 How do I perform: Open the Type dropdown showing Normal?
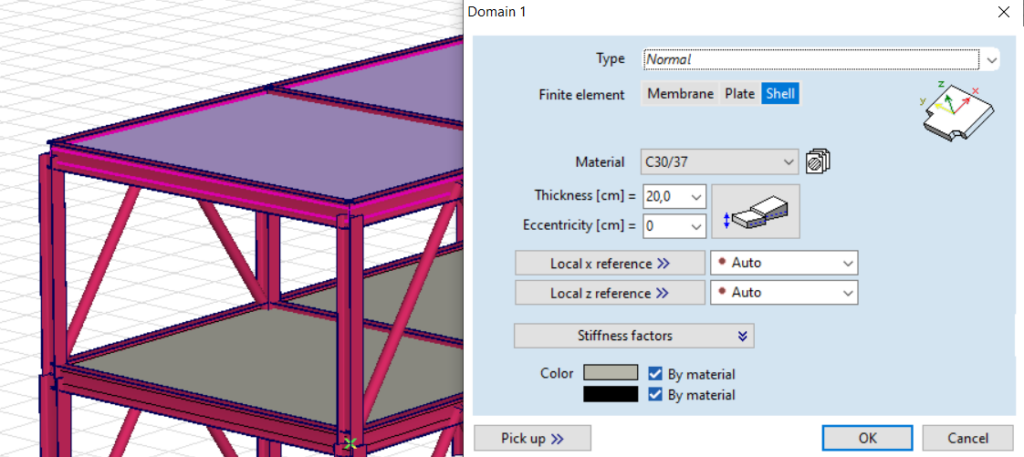point(820,59)
